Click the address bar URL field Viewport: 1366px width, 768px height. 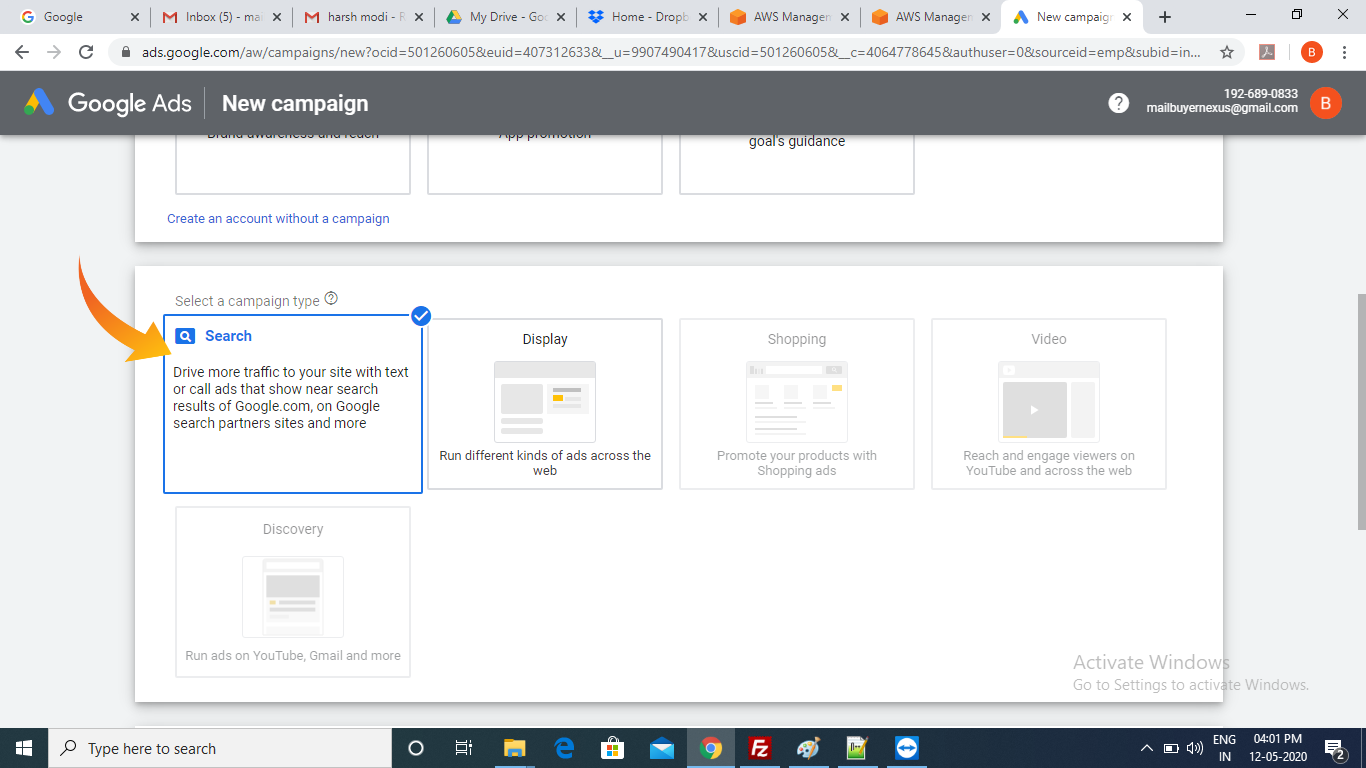click(x=670, y=52)
